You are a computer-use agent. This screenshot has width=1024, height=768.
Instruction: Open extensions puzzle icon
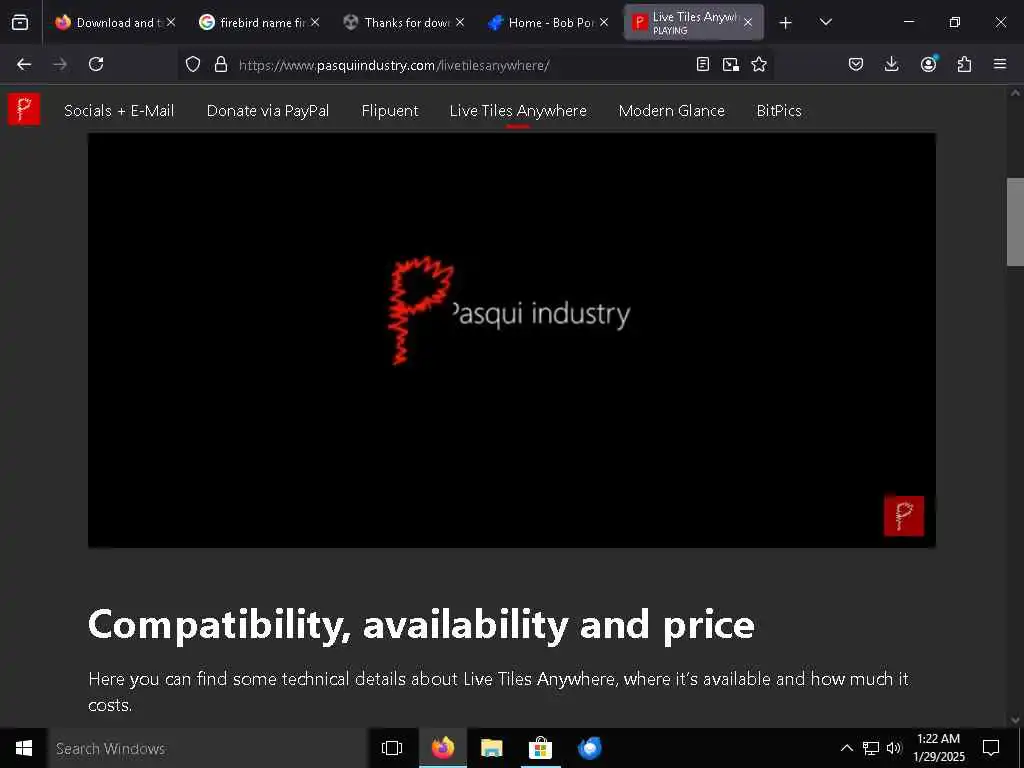[x=965, y=64]
